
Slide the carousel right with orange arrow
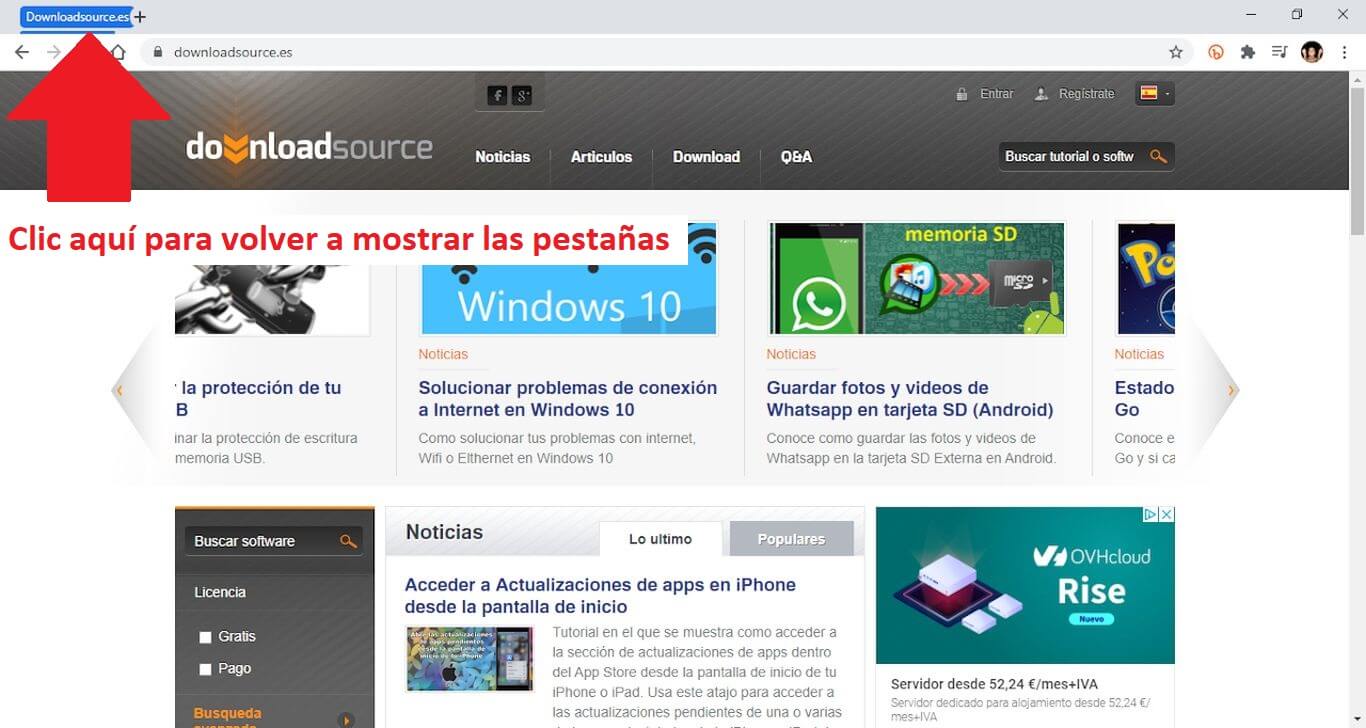(1231, 390)
